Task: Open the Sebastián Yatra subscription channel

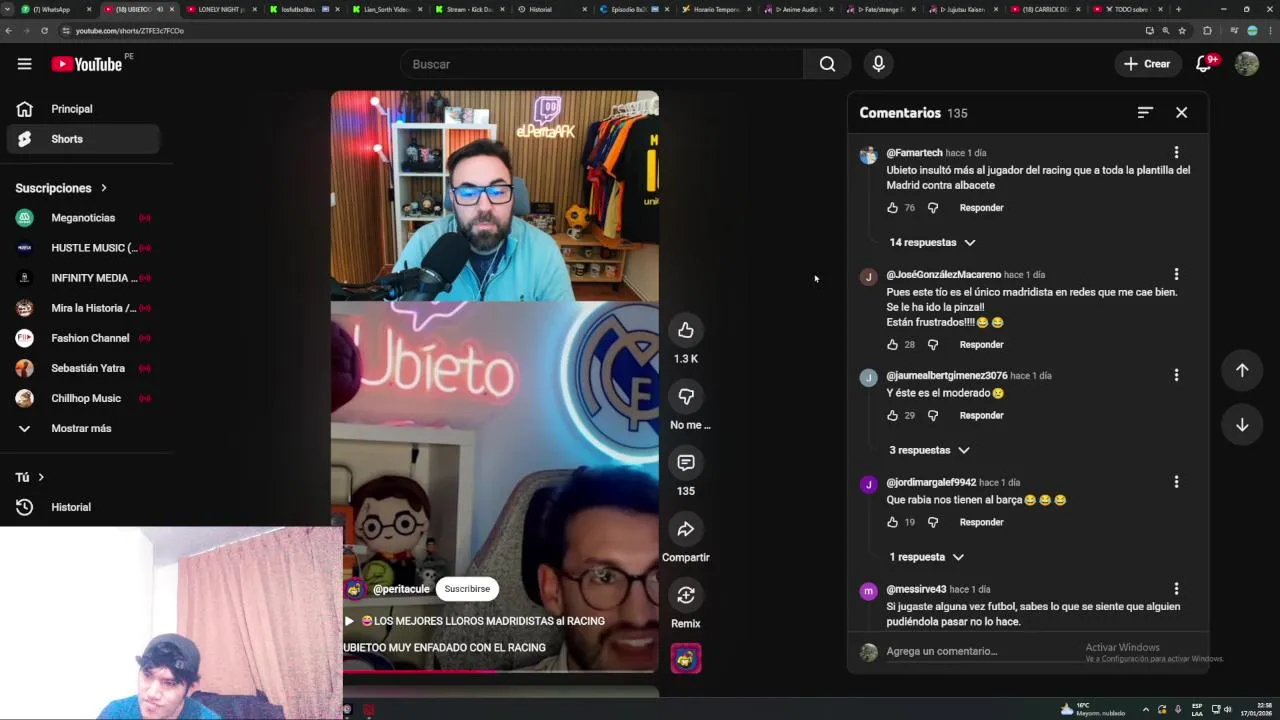Action: [83, 368]
